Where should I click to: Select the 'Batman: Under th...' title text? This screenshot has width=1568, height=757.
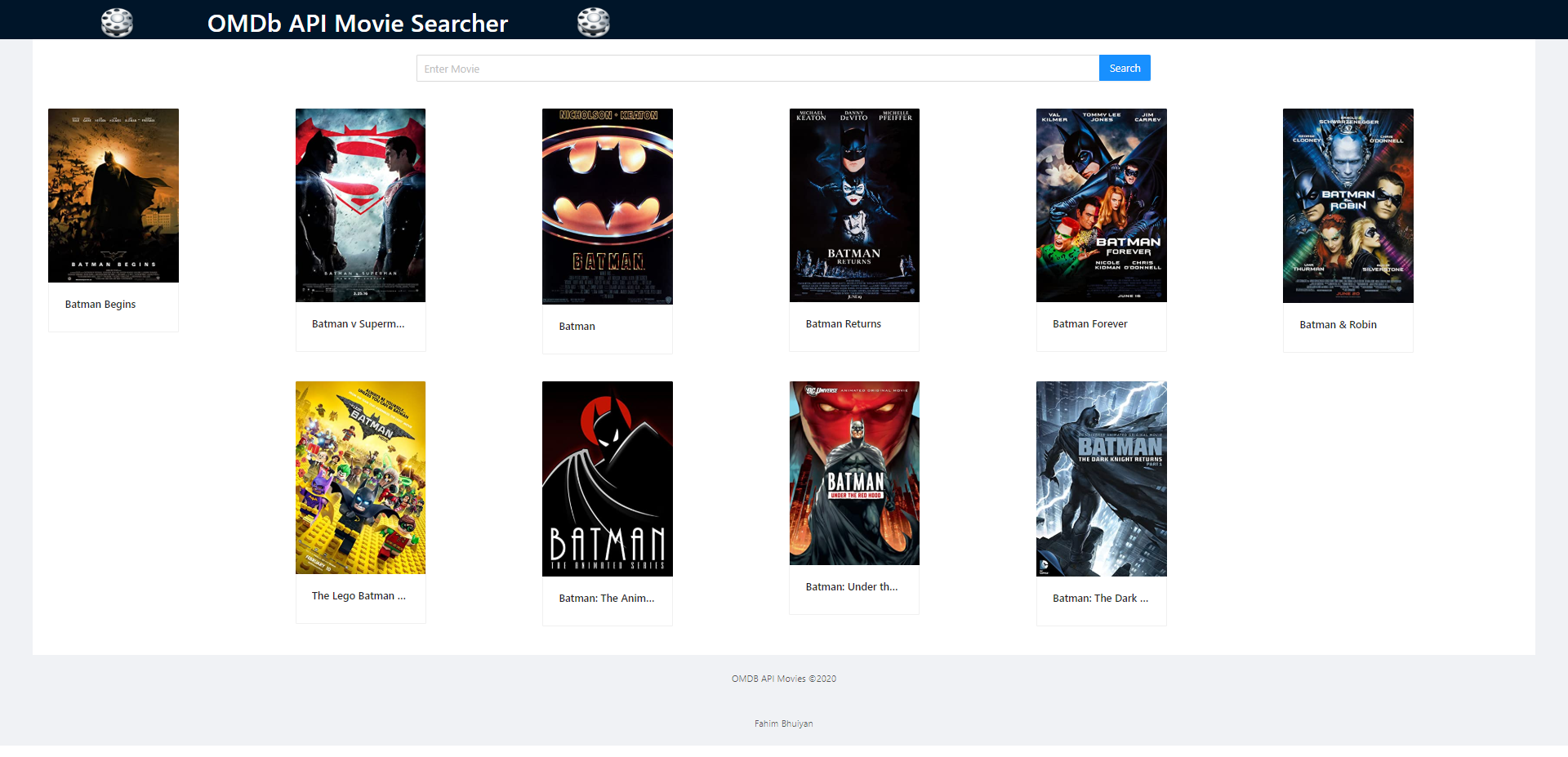click(852, 587)
